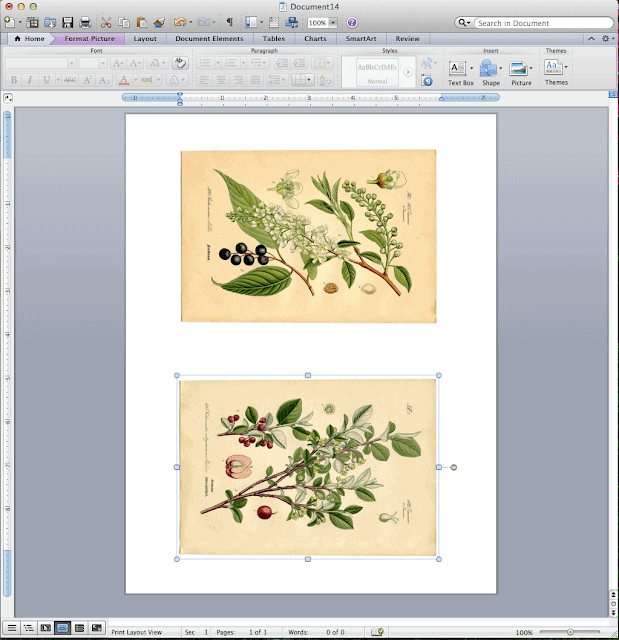Toggle Underline formatting
The width and height of the screenshot is (619, 640).
pyautogui.click(x=47, y=80)
